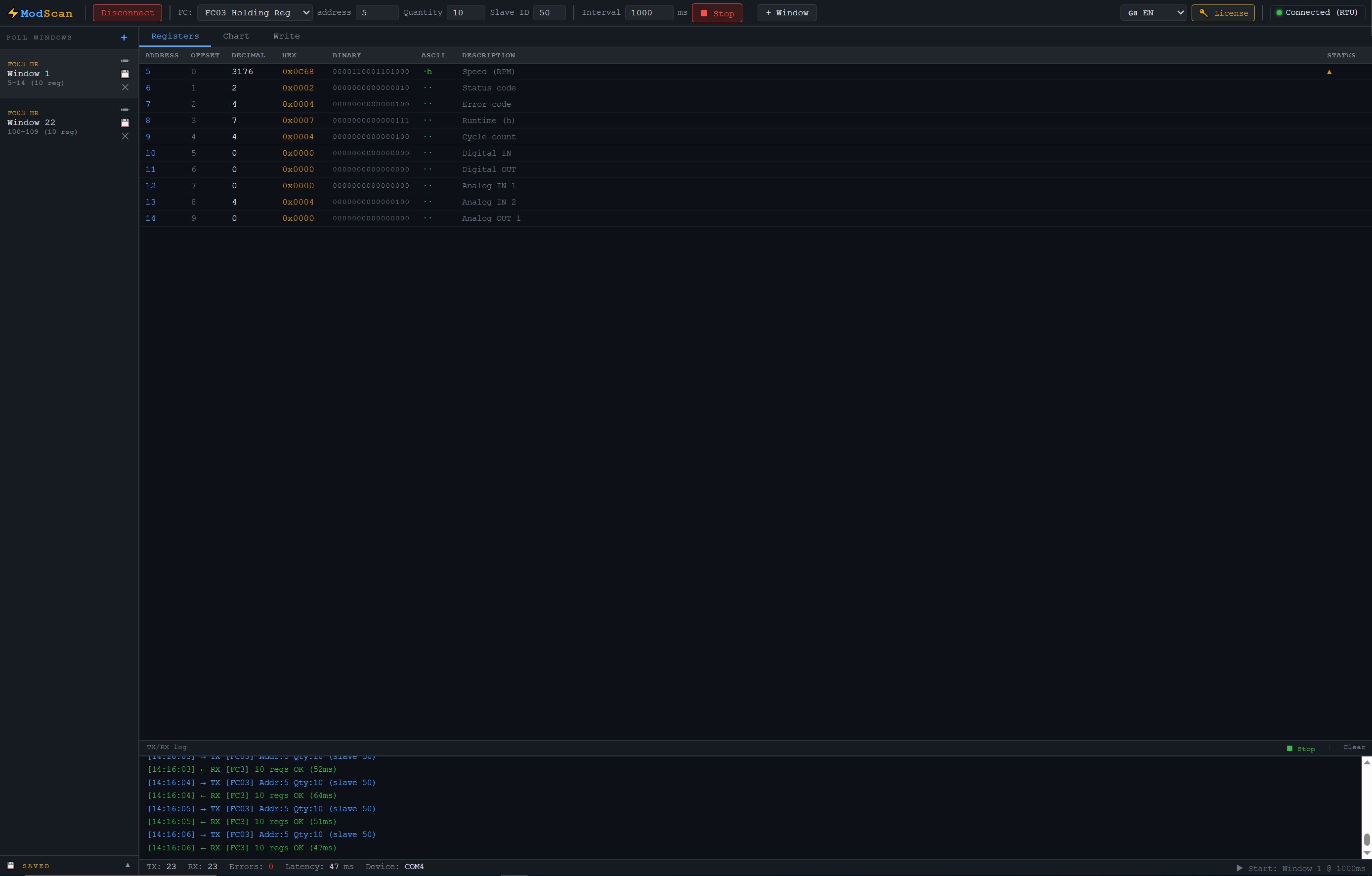The image size is (1372, 876).
Task: Click address 14 in register table
Action: tap(150, 219)
